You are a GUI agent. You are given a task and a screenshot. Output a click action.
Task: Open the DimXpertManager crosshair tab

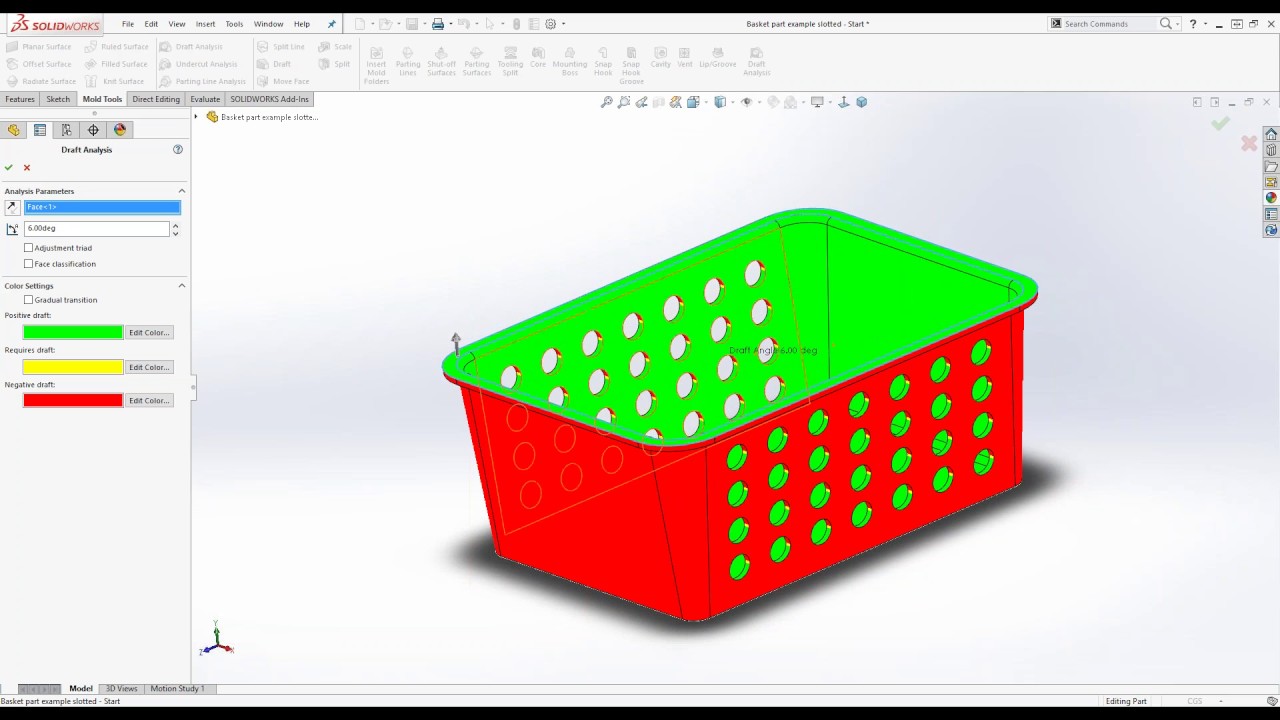pos(94,130)
